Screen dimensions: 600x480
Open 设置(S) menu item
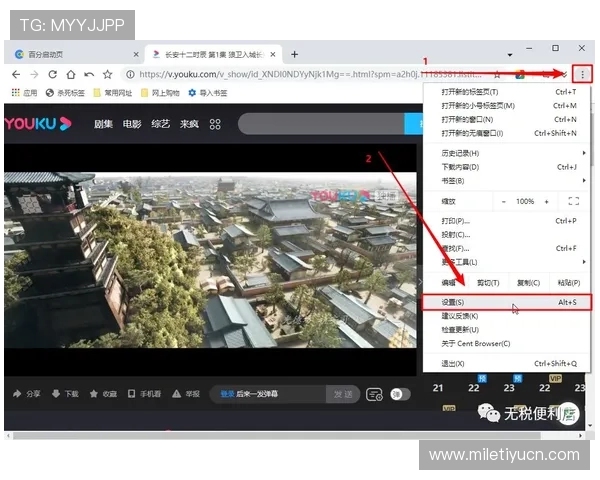[x=507, y=302]
